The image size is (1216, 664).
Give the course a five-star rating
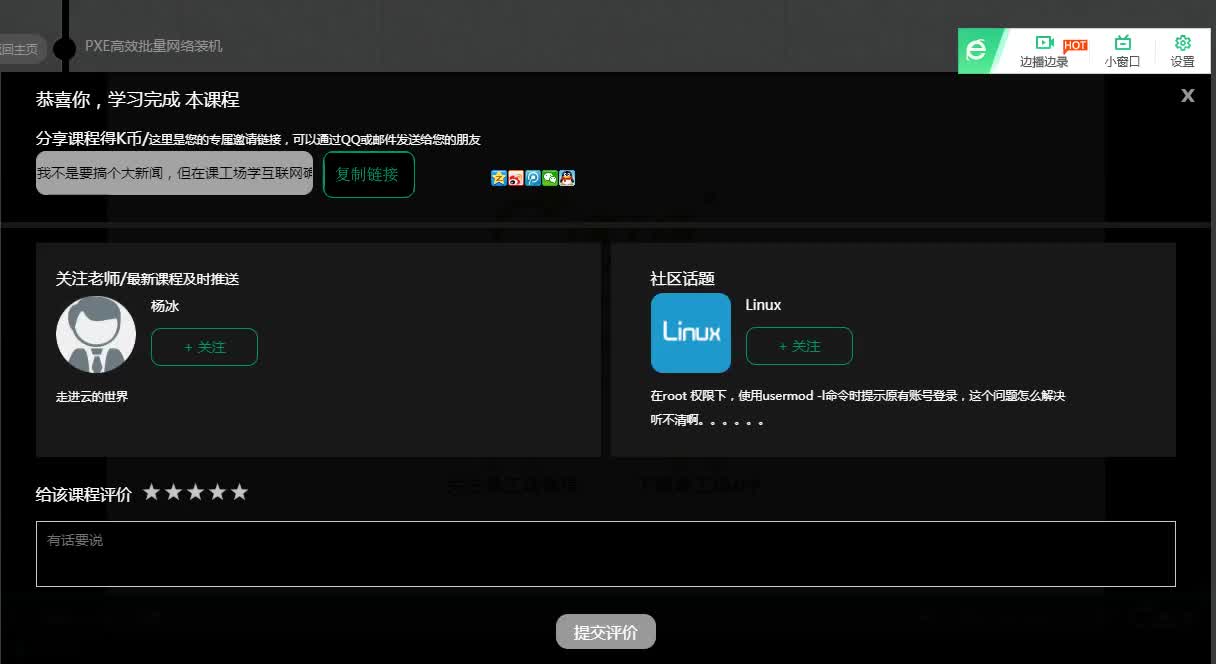[240, 491]
